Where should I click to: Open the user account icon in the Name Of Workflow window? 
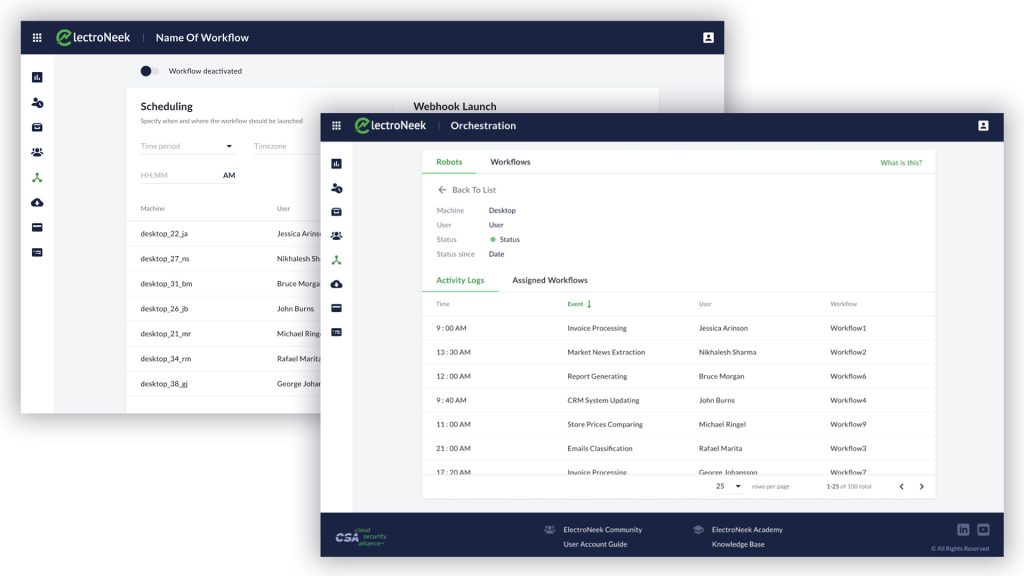tap(708, 38)
